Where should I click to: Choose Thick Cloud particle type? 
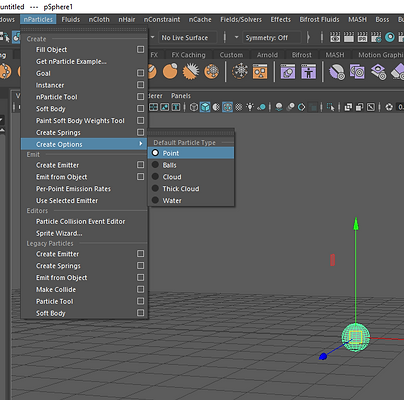191,189
